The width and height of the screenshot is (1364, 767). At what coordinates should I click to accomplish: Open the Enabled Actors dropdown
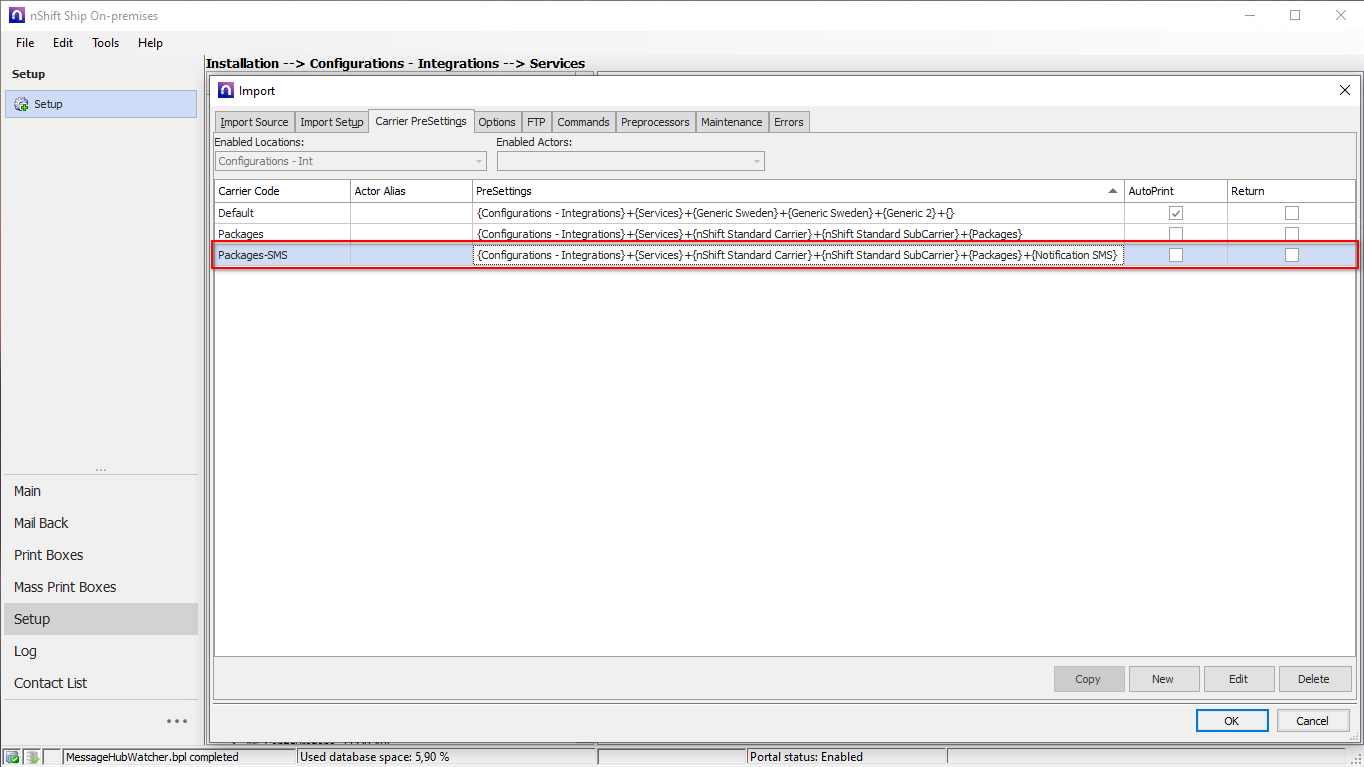point(756,161)
